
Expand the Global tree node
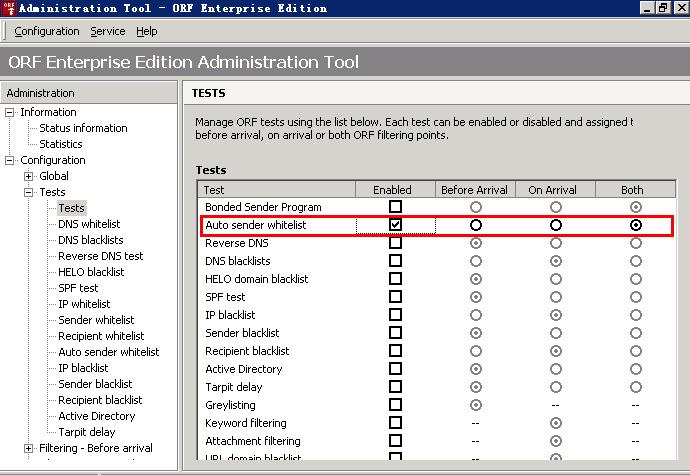click(29, 176)
